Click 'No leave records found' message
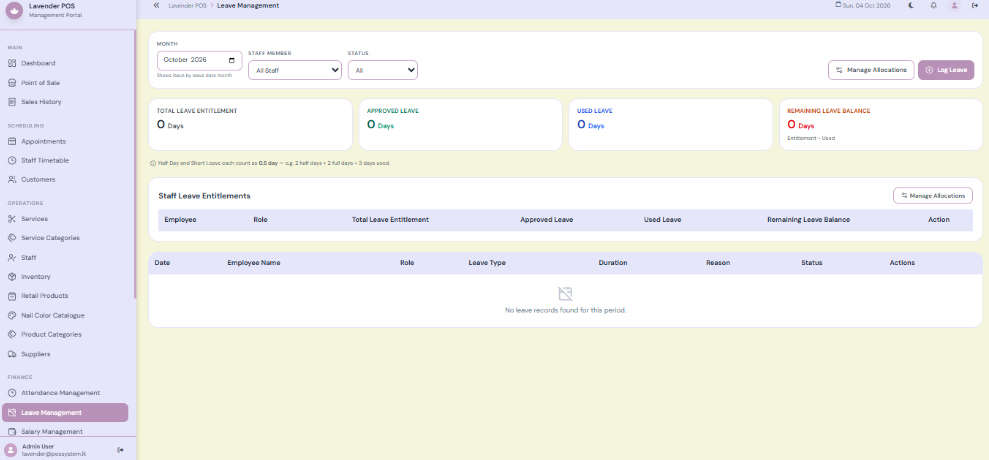989x460 pixels. (x=566, y=310)
